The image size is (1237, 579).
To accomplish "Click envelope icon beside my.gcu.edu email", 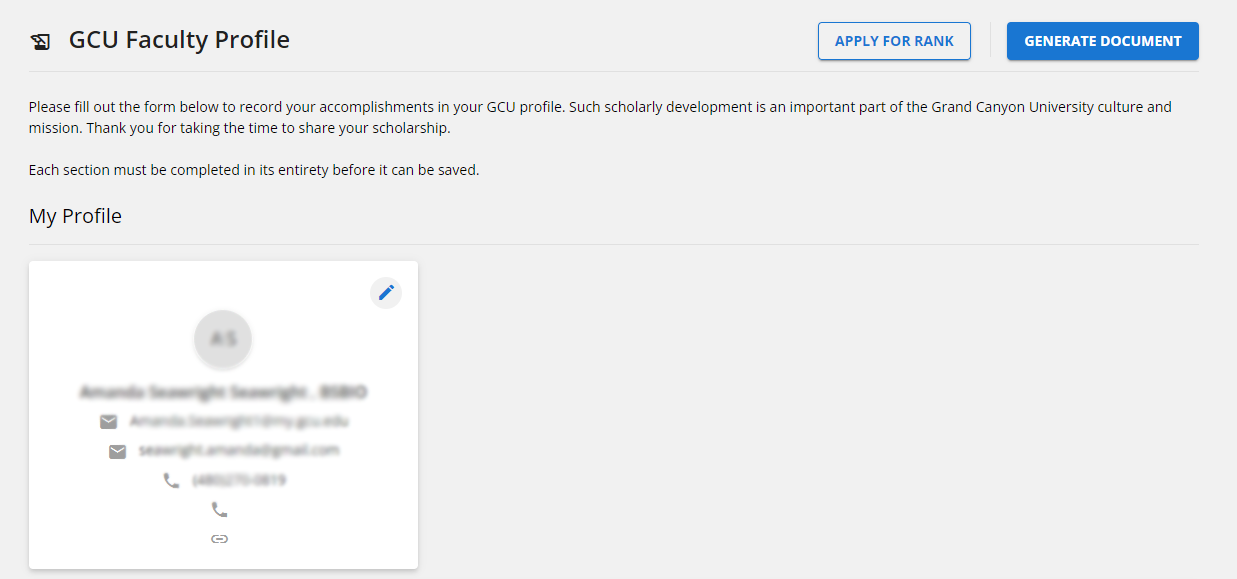I will (109, 422).
